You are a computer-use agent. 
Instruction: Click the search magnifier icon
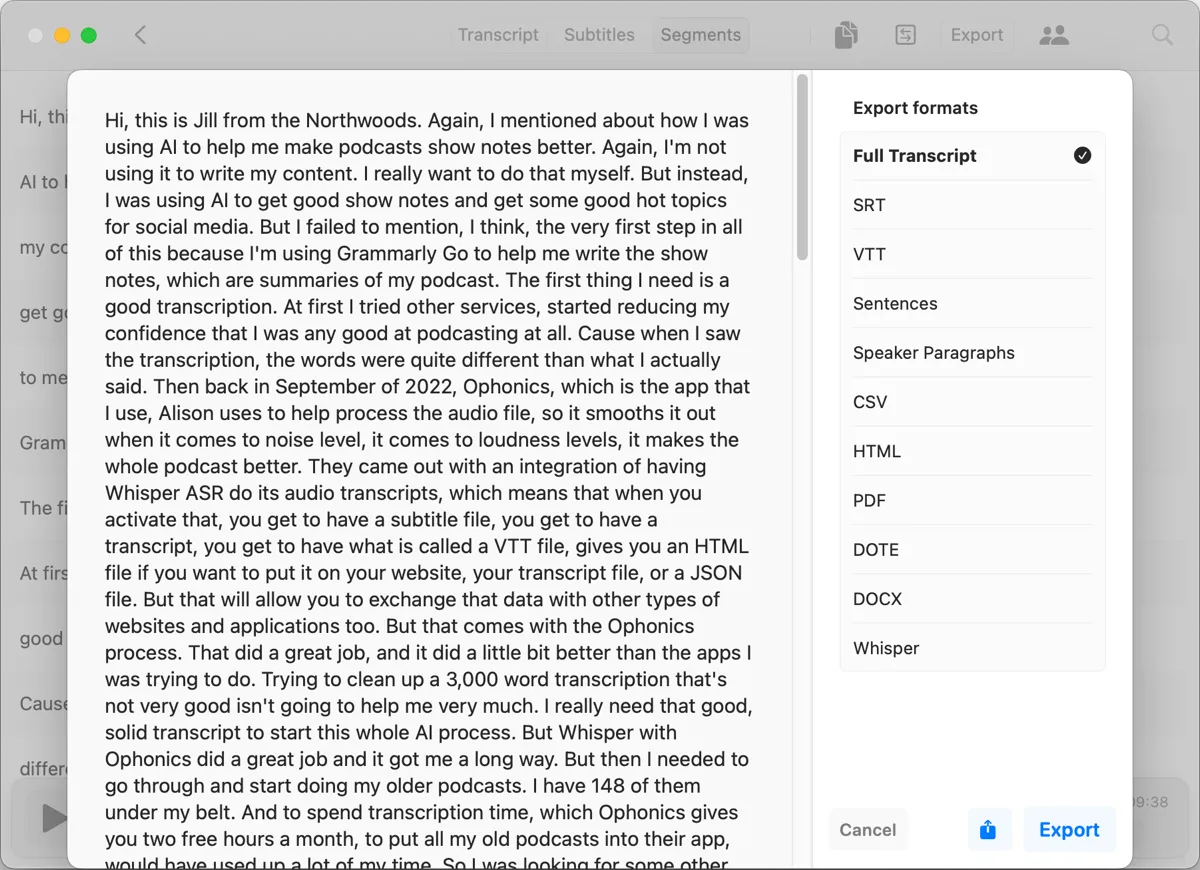[x=1162, y=35]
